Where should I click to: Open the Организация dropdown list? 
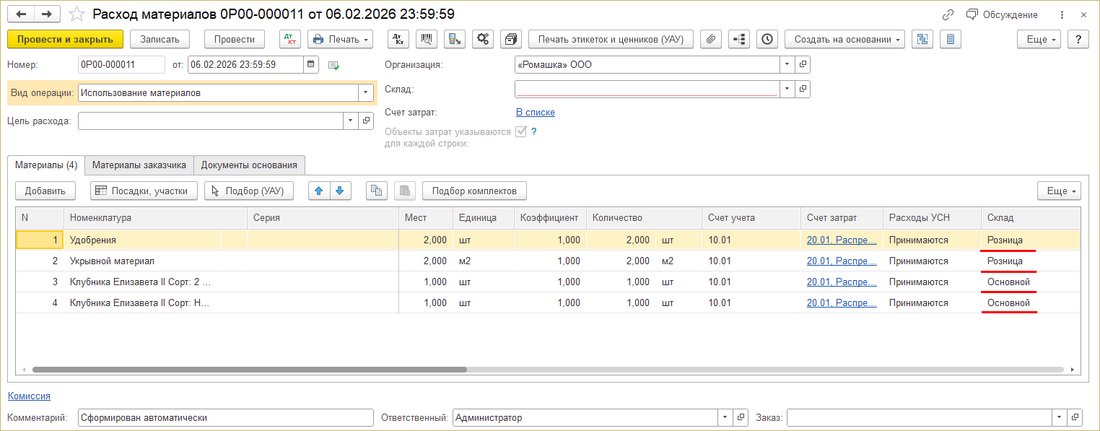click(x=787, y=64)
